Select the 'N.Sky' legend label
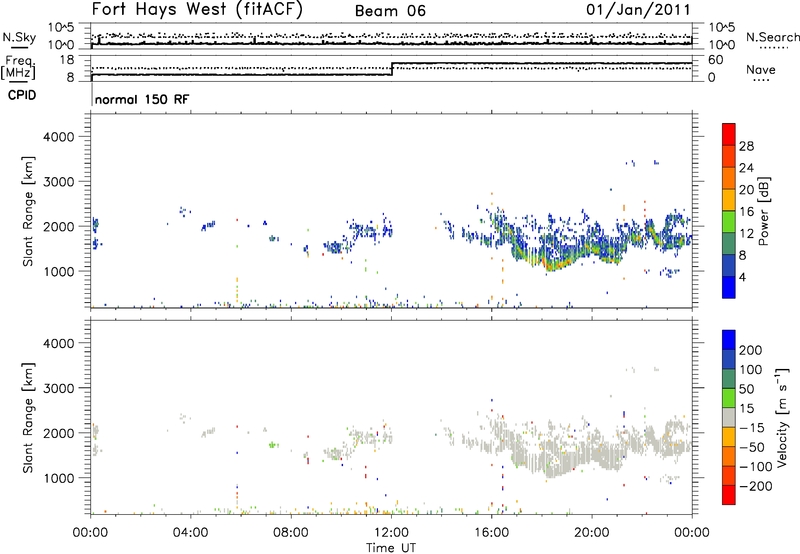800x554 pixels. [x=19, y=37]
